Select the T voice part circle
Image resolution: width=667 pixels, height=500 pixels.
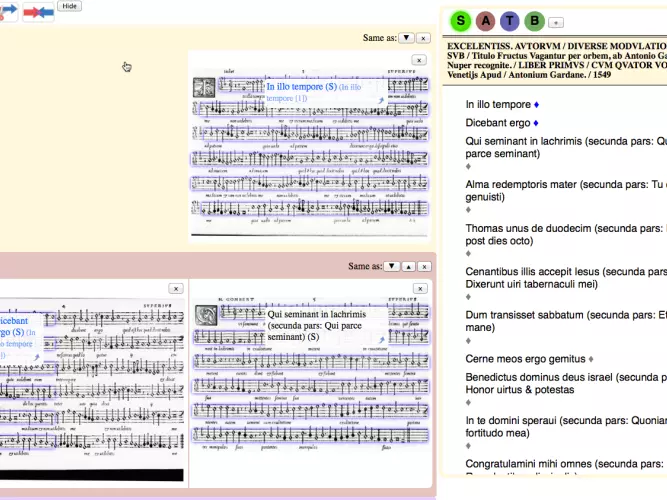click(510, 21)
